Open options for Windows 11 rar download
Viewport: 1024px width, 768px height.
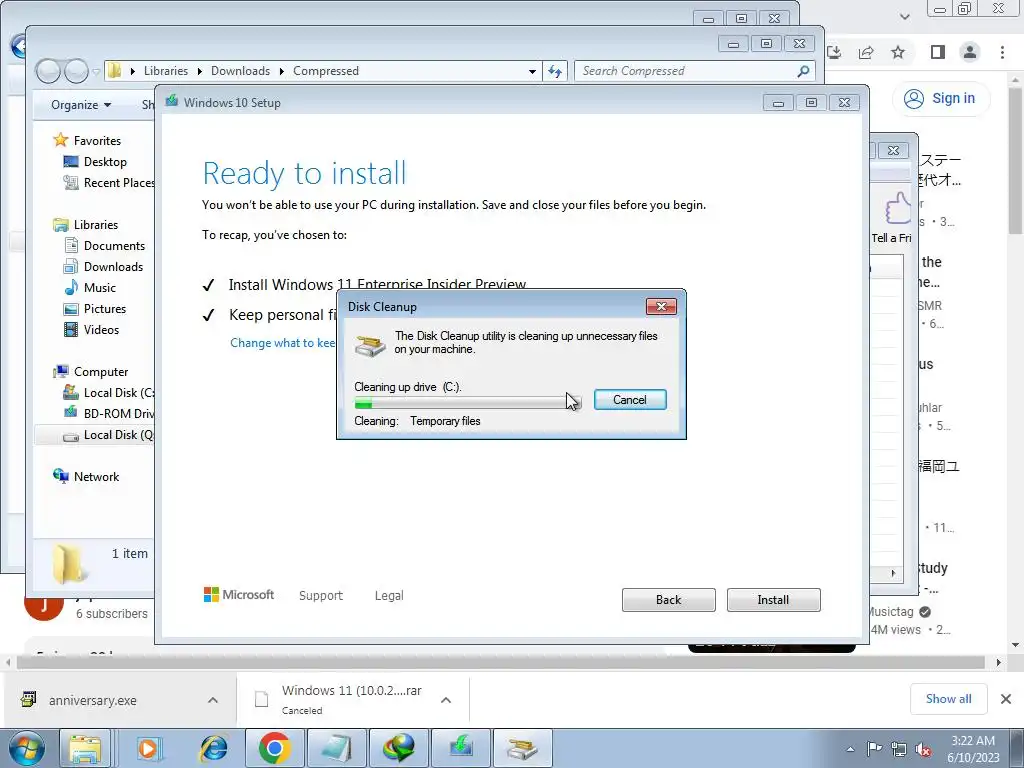[x=446, y=700]
